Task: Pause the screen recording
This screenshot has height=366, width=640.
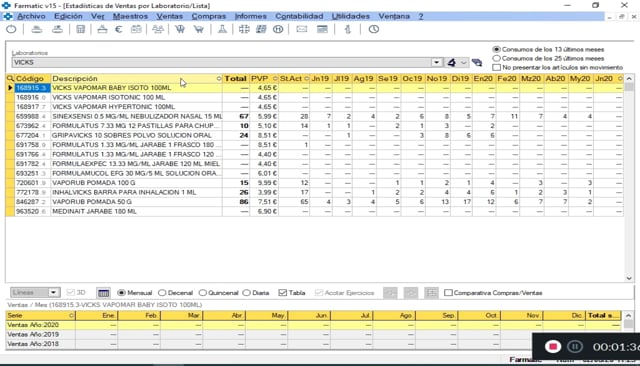Action: (575, 346)
